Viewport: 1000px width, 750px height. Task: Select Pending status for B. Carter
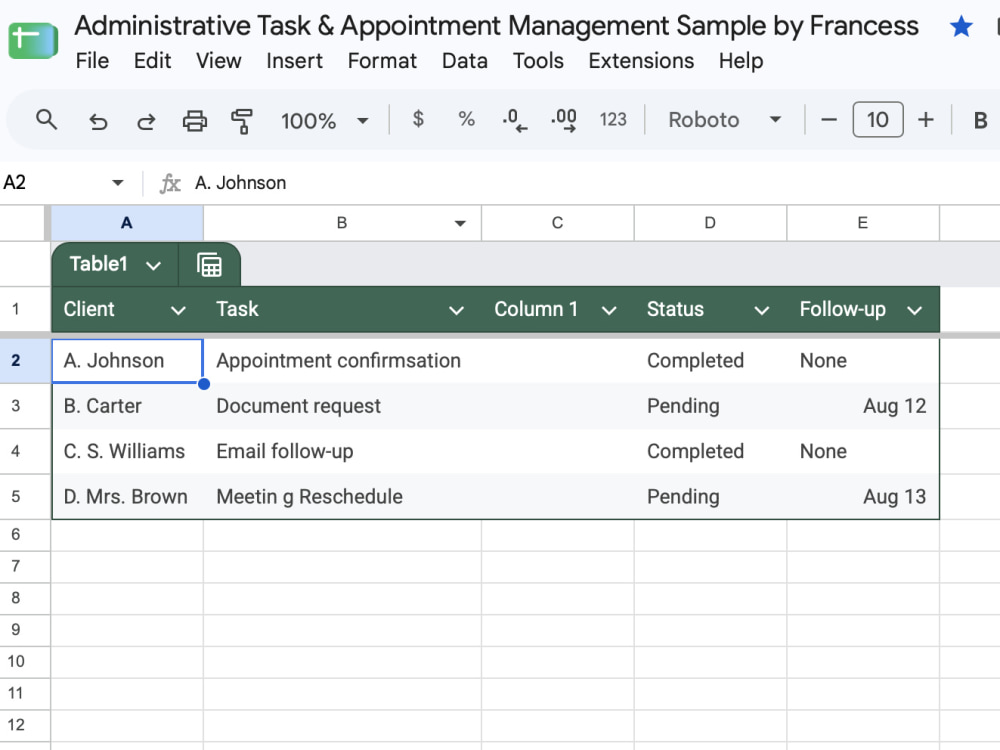click(x=710, y=406)
